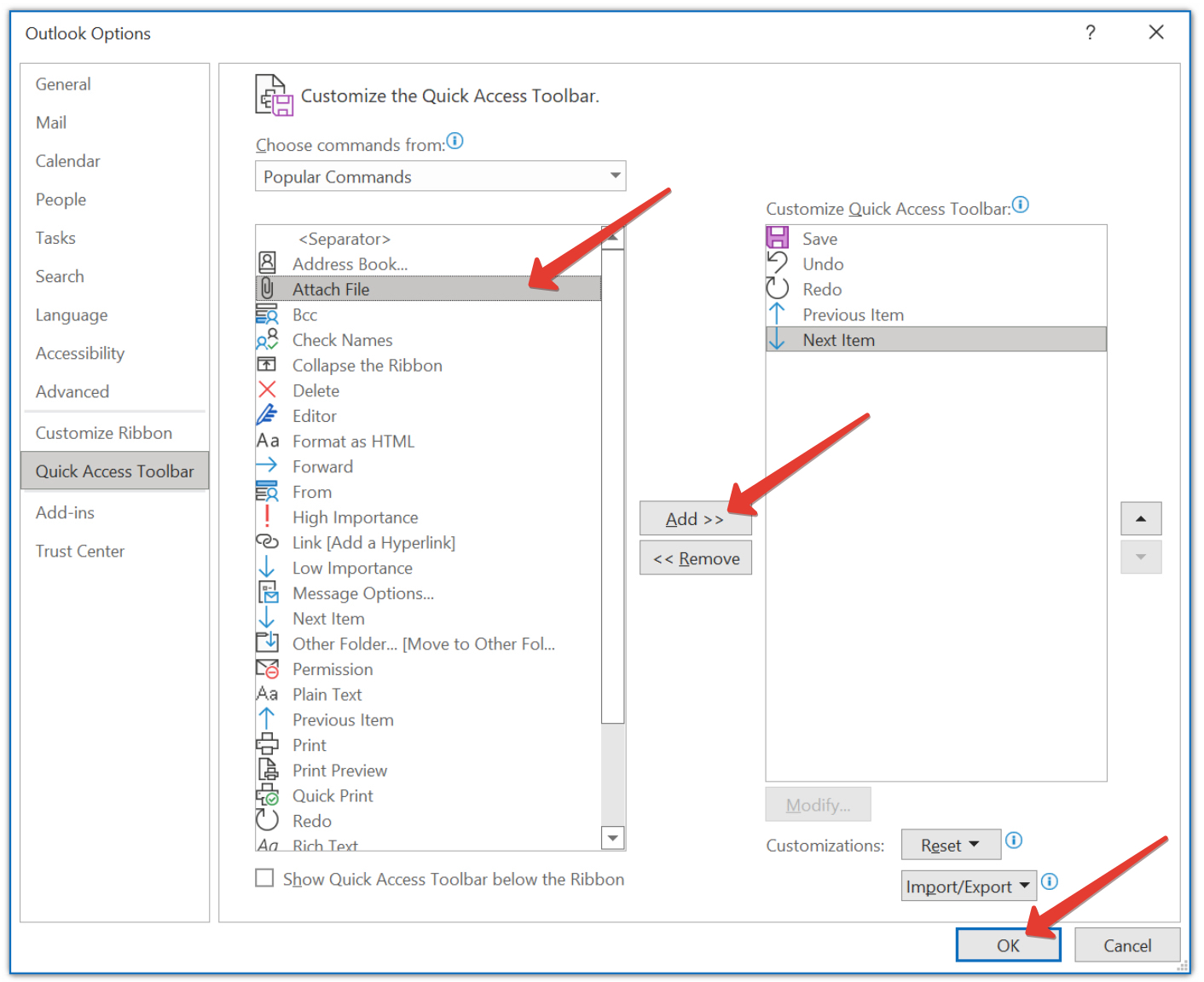Select <Separator> in the command list
This screenshot has width=1204, height=982.
pyautogui.click(x=429, y=239)
